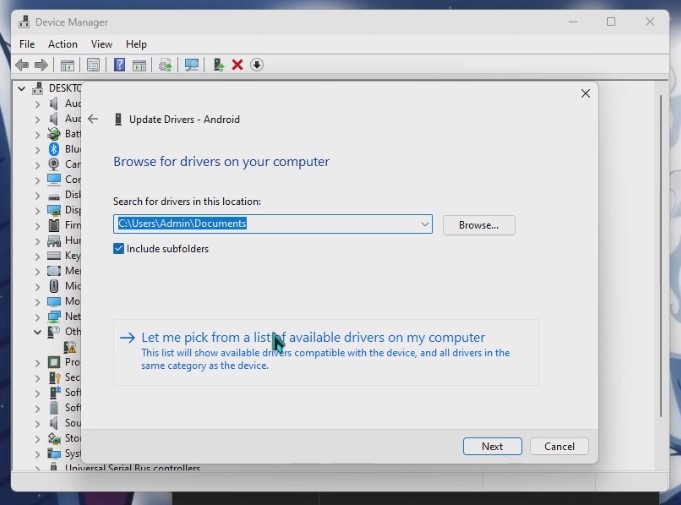The height and width of the screenshot is (505, 681).
Task: Collapse the Other devices tree node
Action: point(37,331)
